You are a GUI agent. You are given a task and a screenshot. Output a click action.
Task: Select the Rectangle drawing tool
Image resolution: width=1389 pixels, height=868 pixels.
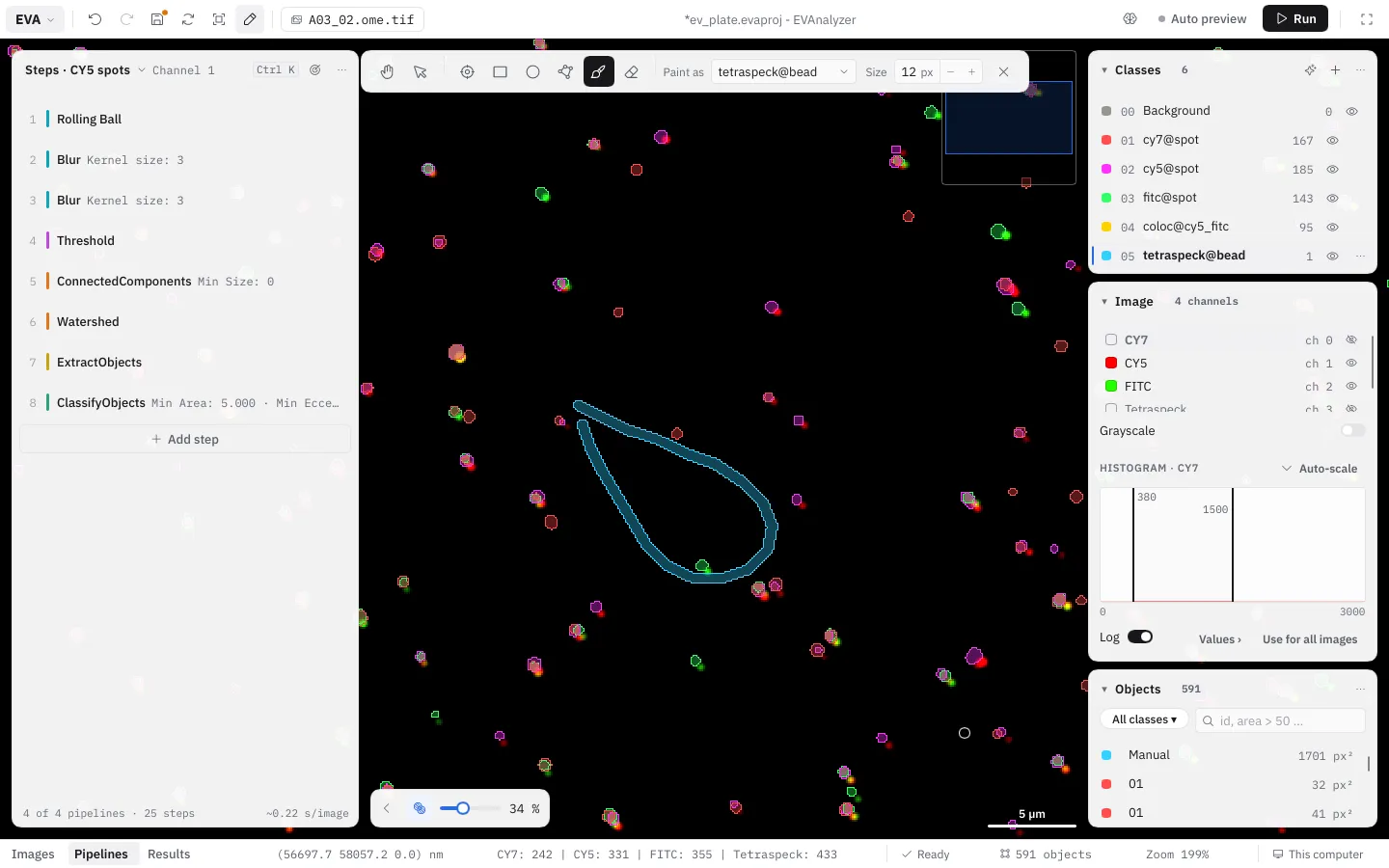(500, 72)
